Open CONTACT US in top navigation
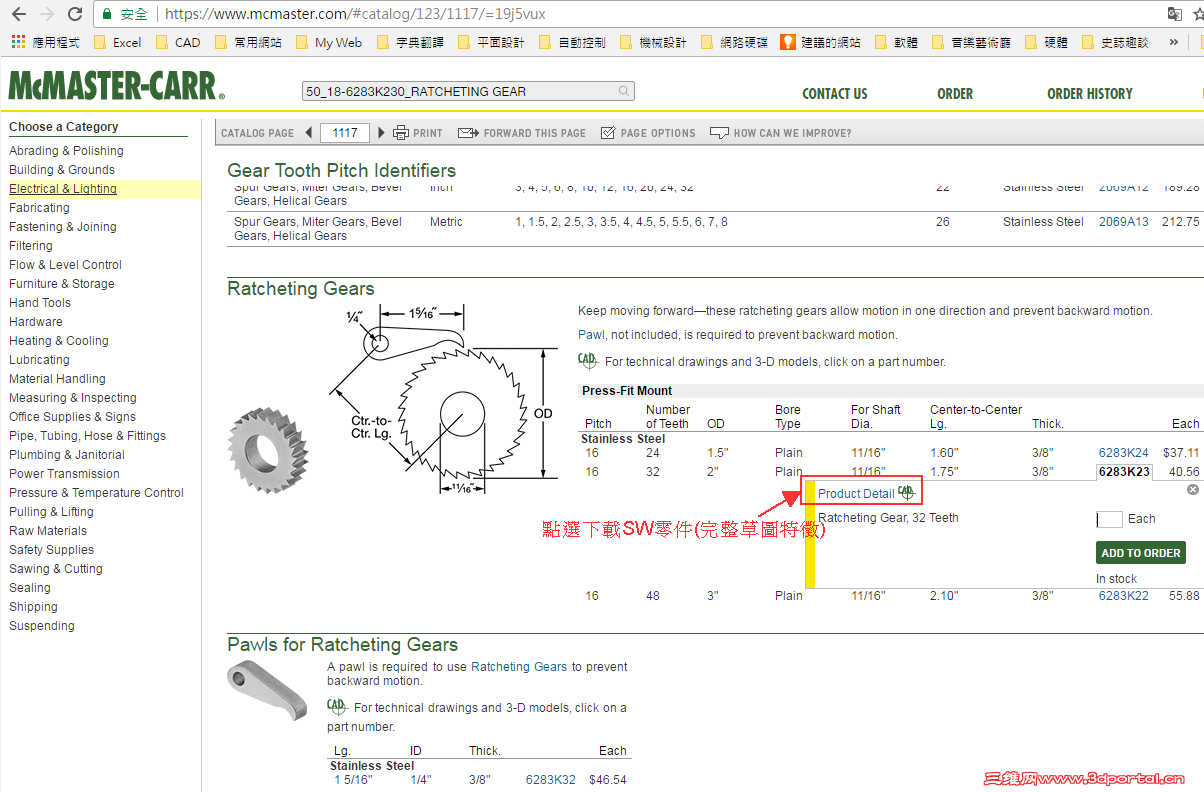The image size is (1204, 792). pyautogui.click(x=835, y=93)
